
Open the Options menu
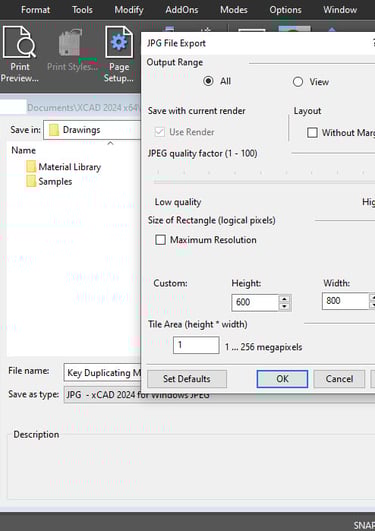[x=285, y=10]
